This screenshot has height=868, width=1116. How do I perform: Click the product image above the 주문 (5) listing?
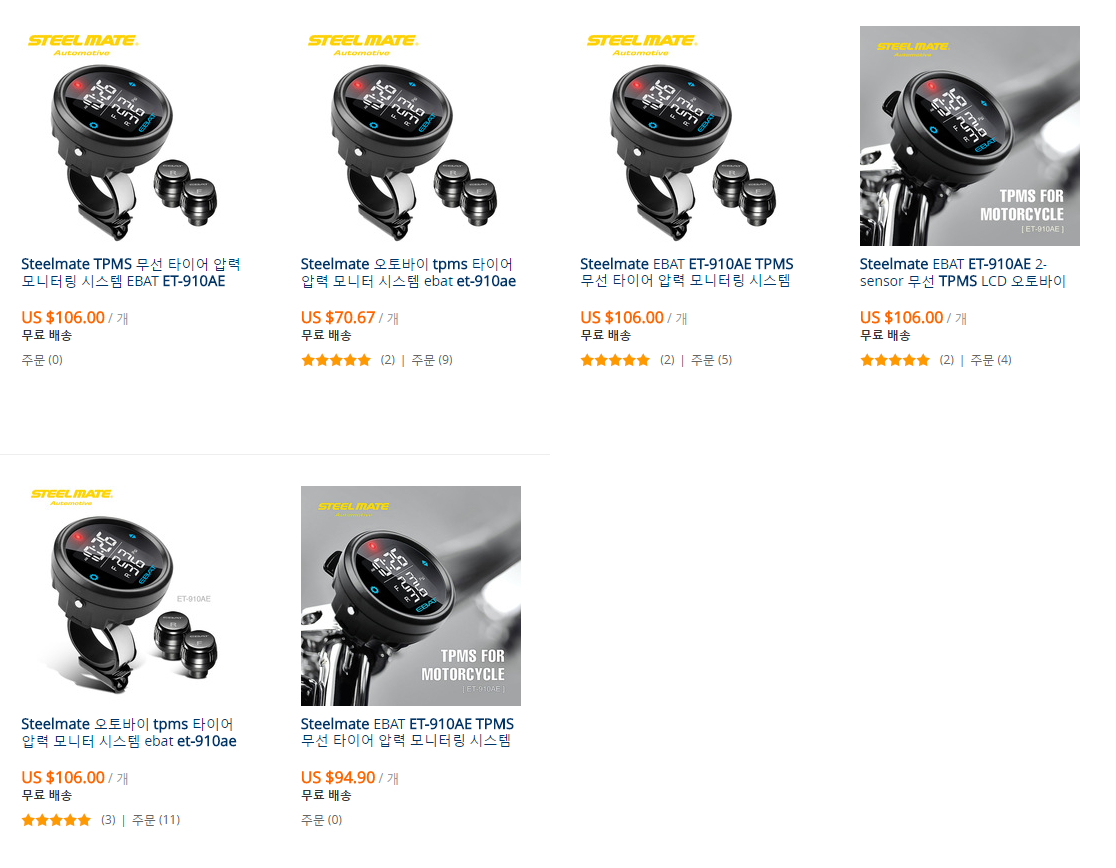point(690,136)
